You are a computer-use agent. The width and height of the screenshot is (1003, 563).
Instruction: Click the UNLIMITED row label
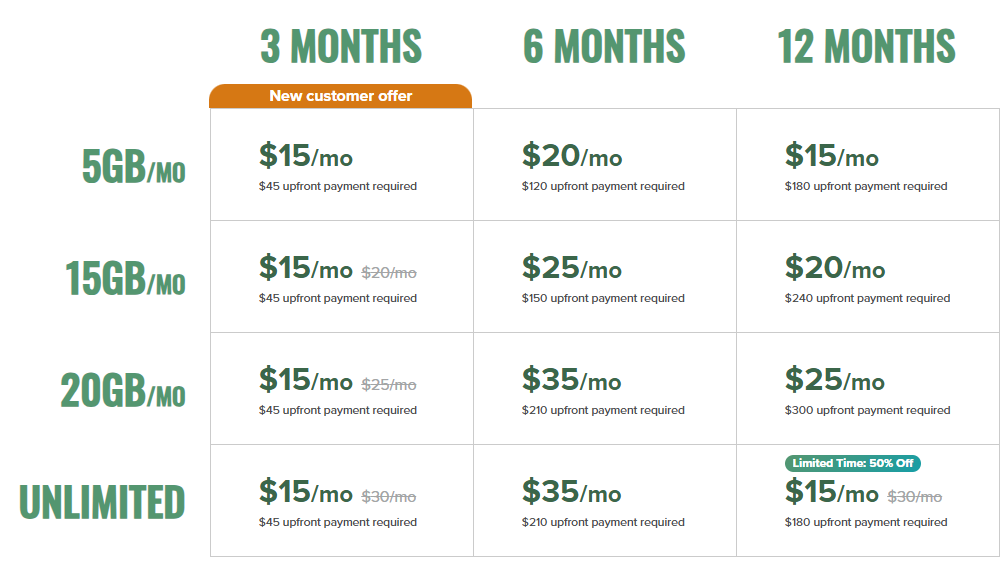(x=102, y=502)
